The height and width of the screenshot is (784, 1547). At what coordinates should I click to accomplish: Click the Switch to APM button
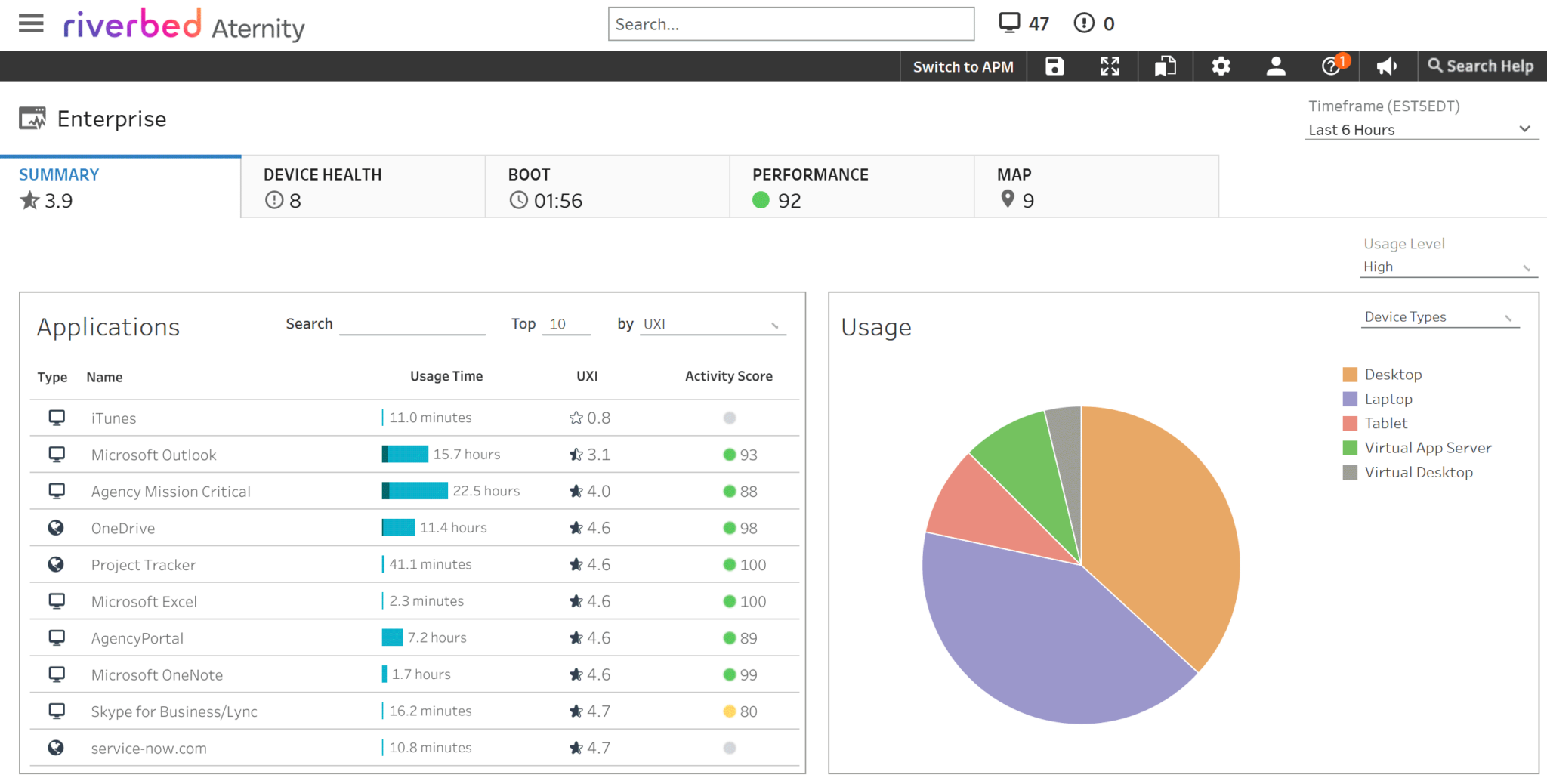pyautogui.click(x=962, y=66)
